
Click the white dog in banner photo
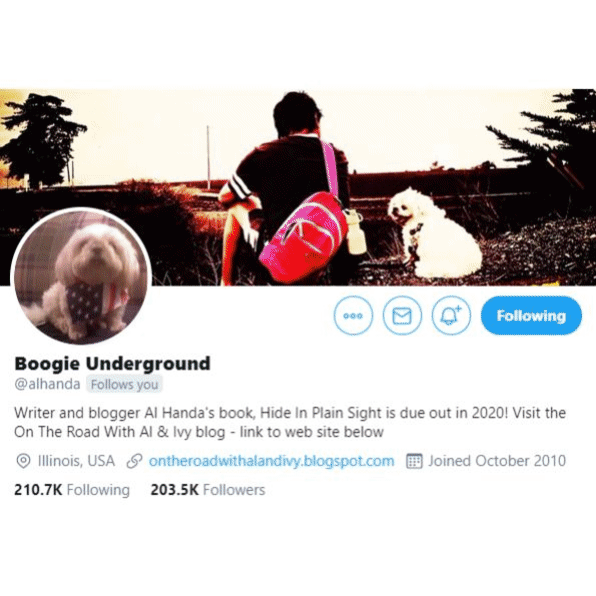point(433,234)
